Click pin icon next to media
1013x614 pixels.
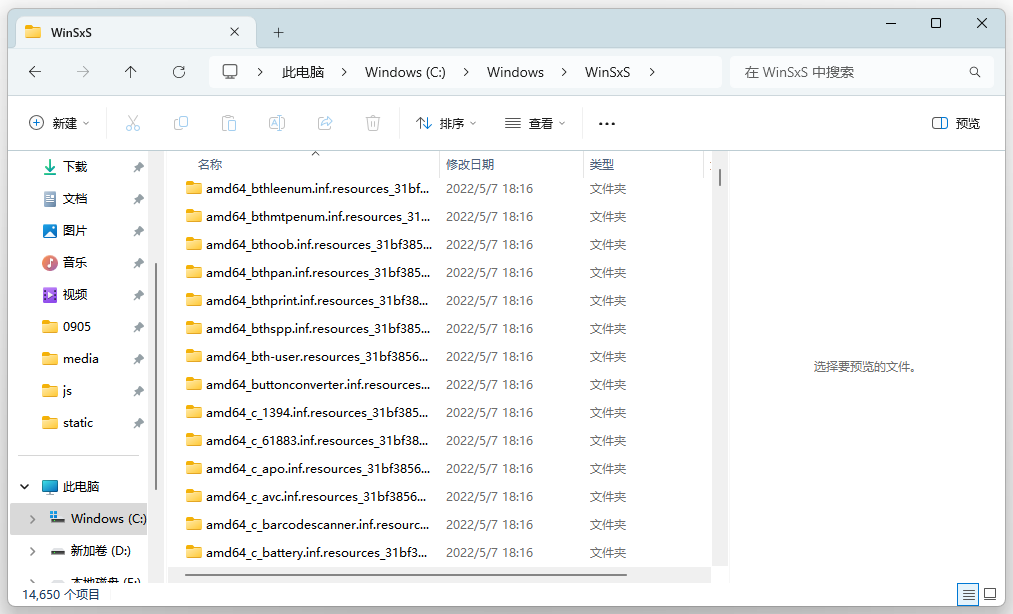click(138, 359)
